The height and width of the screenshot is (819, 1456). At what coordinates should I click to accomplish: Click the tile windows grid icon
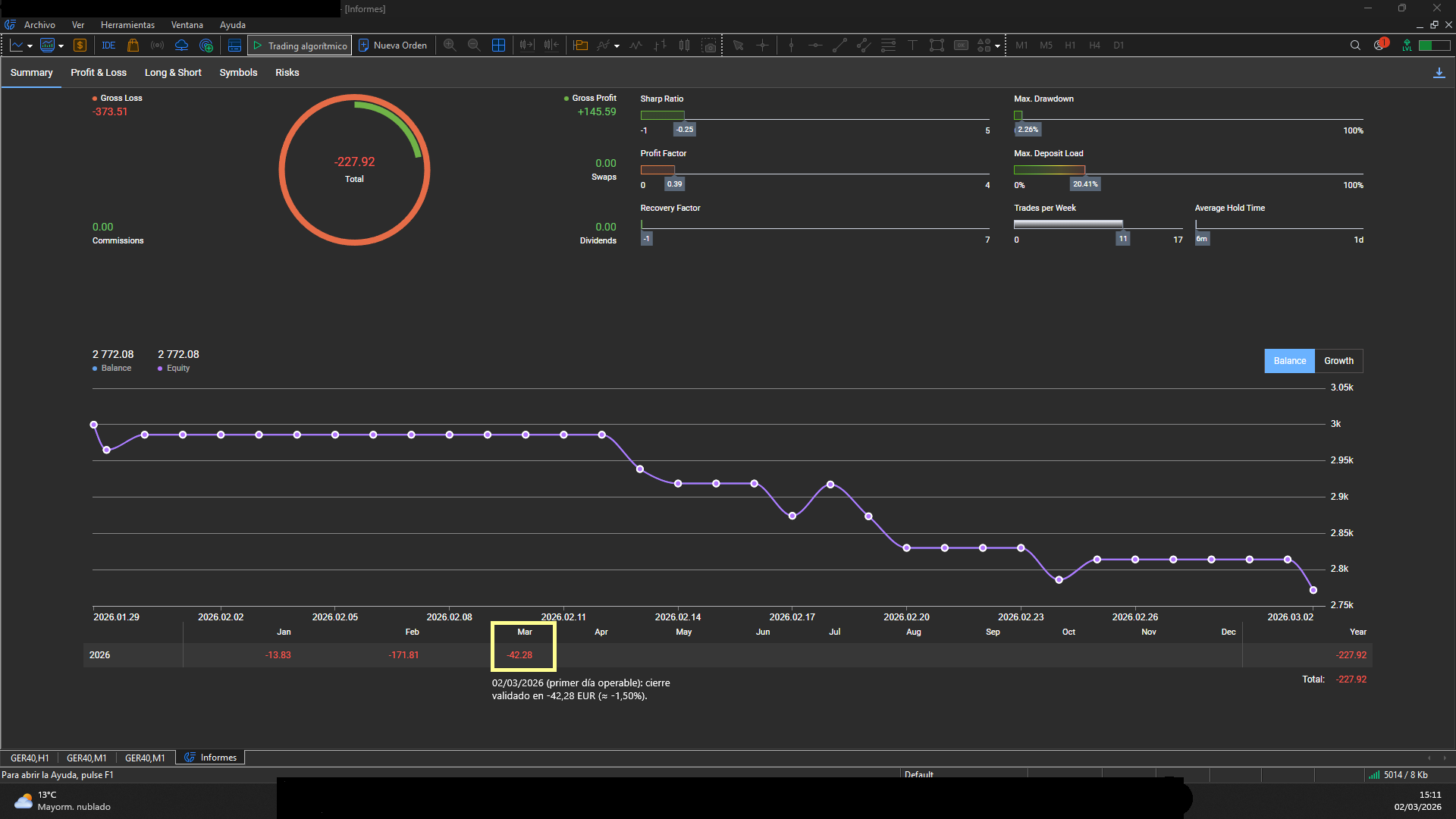pyautogui.click(x=498, y=45)
